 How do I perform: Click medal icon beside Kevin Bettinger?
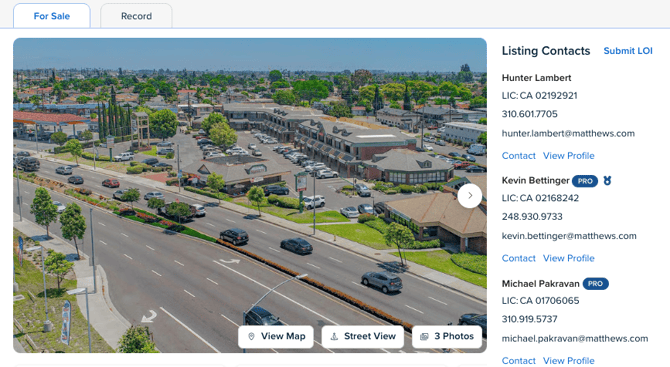tap(607, 181)
